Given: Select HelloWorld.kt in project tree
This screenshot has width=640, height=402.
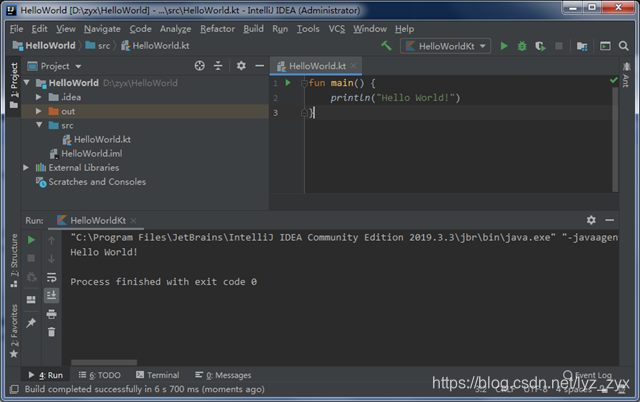Looking at the screenshot, I should click(97, 140).
